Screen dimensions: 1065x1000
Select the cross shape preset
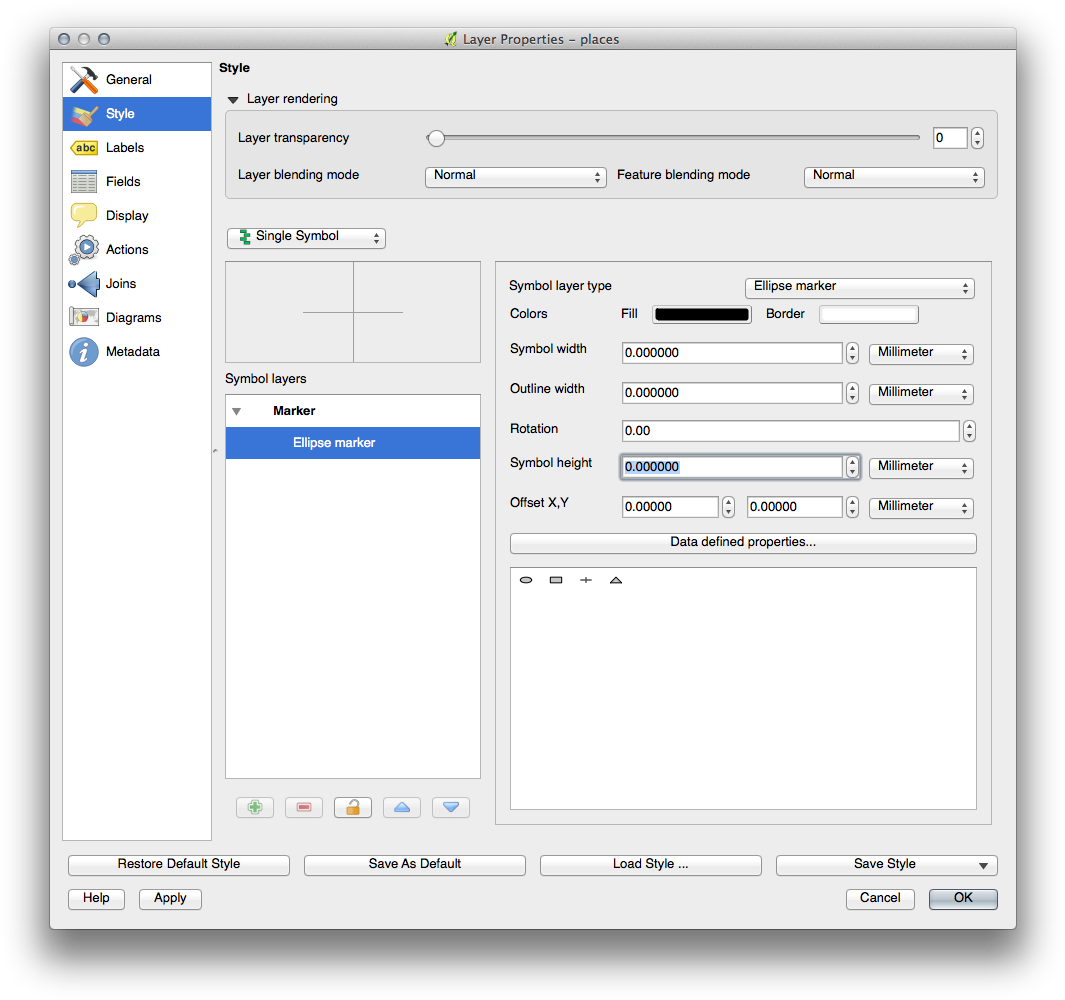tap(586, 579)
